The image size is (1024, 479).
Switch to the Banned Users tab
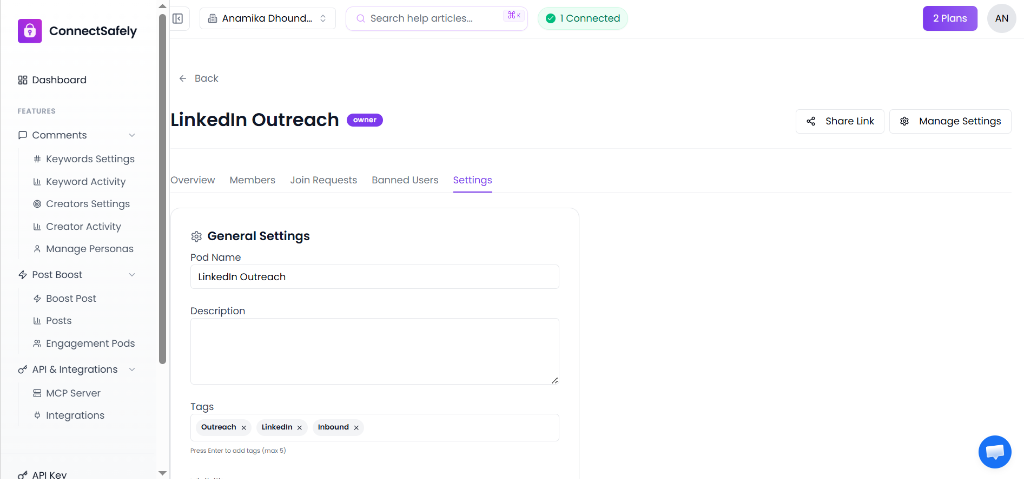coord(405,180)
